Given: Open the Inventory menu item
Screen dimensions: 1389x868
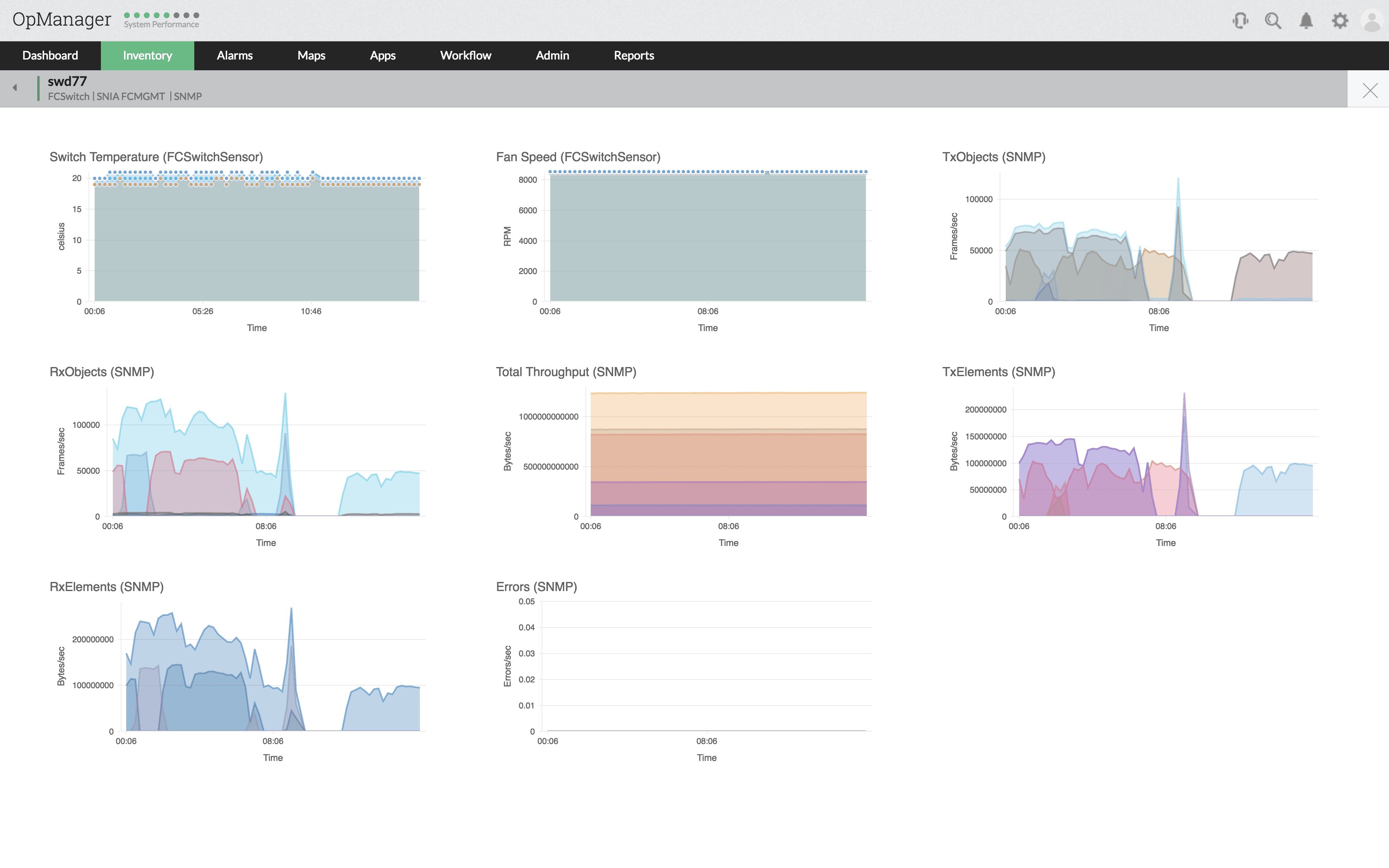Looking at the screenshot, I should [x=147, y=55].
